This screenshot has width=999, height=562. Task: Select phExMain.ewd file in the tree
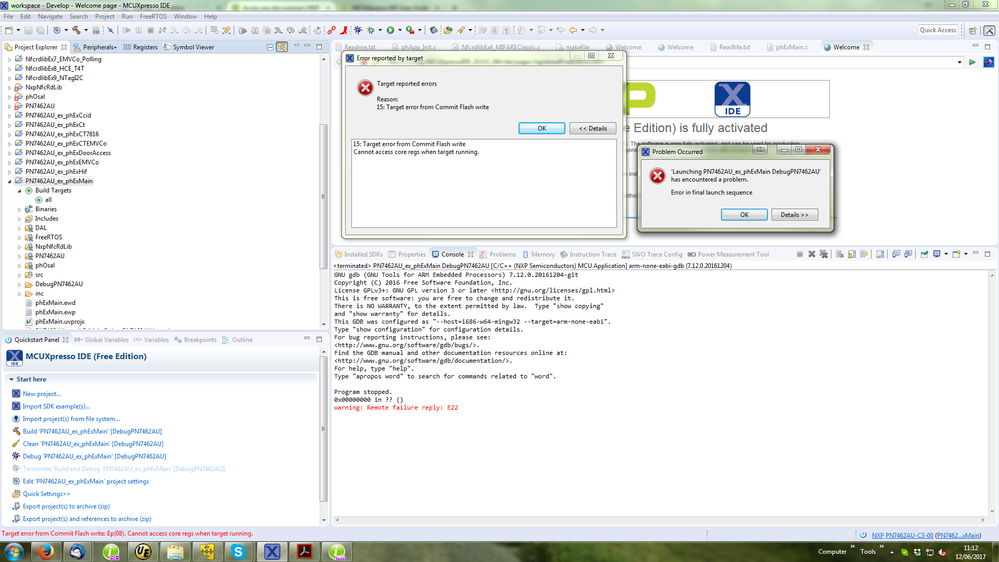(x=55, y=303)
